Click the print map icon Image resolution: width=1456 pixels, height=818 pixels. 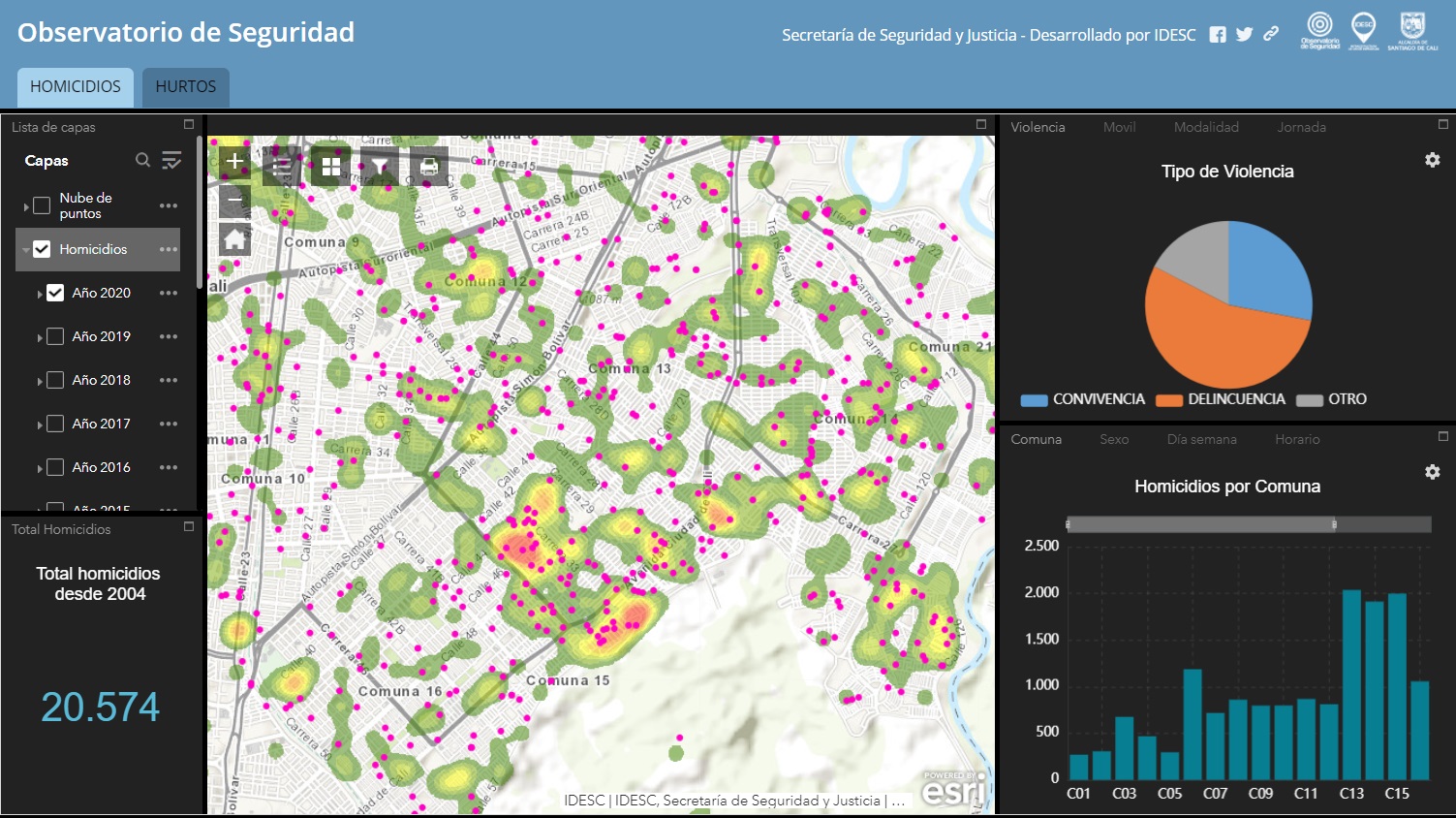[x=427, y=165]
